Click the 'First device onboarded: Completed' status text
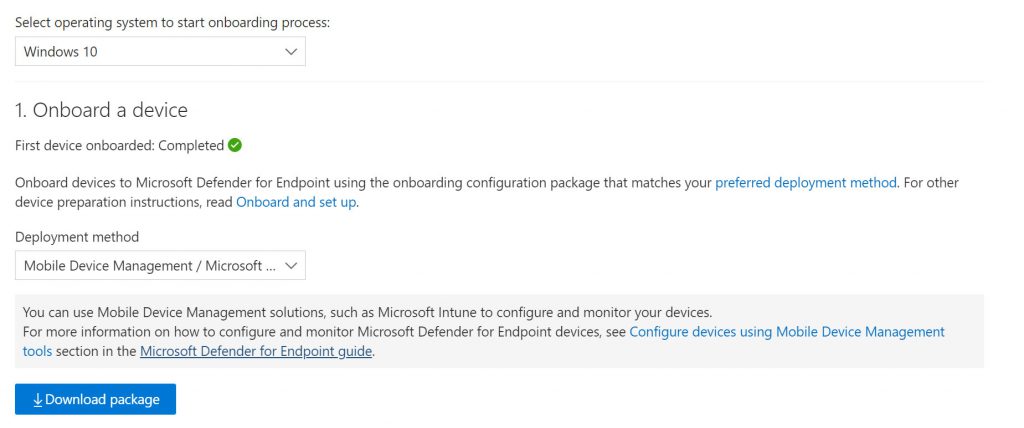1024x428 pixels. tap(120, 145)
